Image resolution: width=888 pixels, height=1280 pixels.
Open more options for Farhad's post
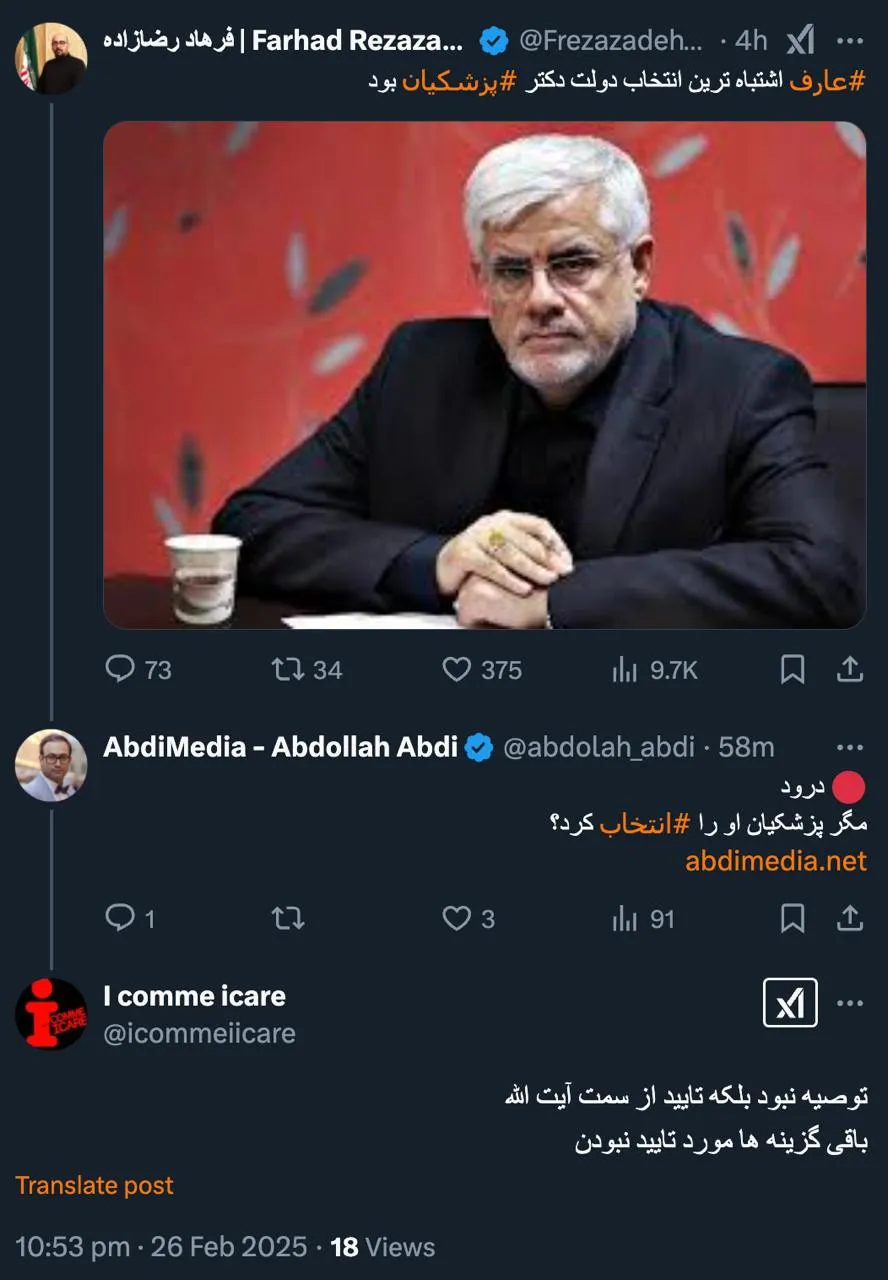[850, 41]
